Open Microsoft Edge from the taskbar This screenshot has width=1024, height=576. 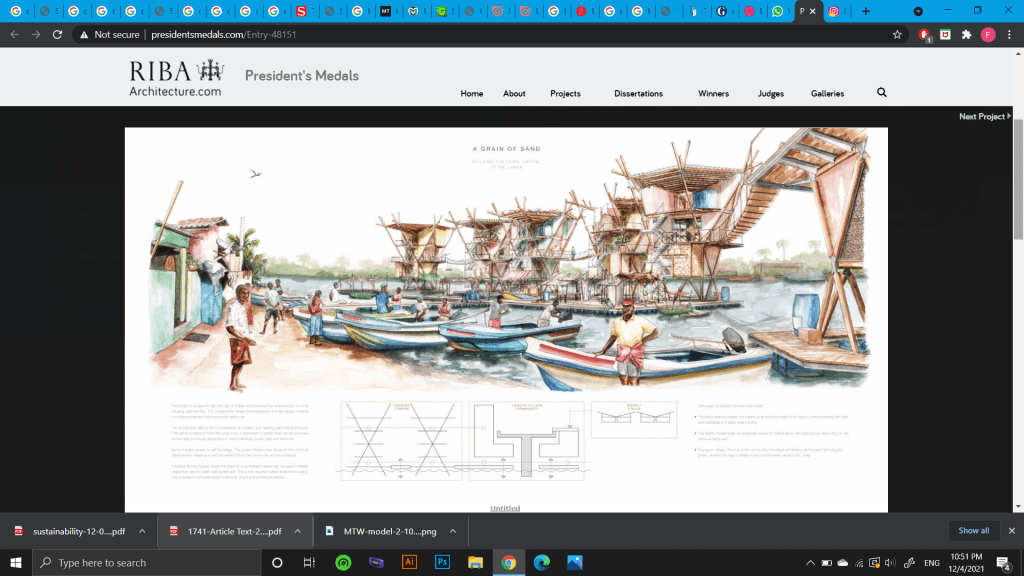[x=541, y=562]
